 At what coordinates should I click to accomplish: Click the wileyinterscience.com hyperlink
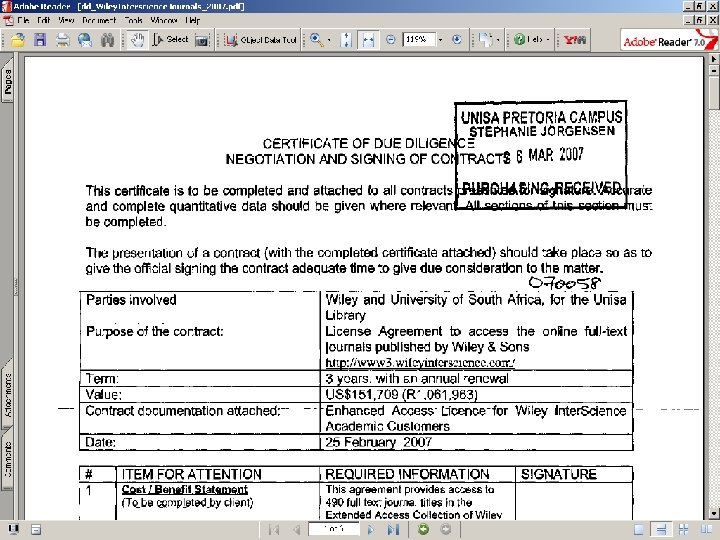[x=420, y=363]
